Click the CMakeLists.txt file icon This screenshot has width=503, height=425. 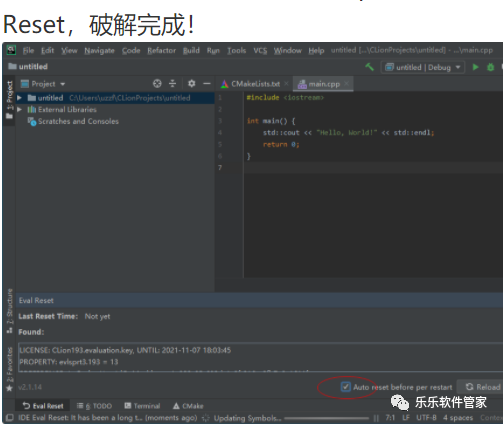[x=224, y=84]
